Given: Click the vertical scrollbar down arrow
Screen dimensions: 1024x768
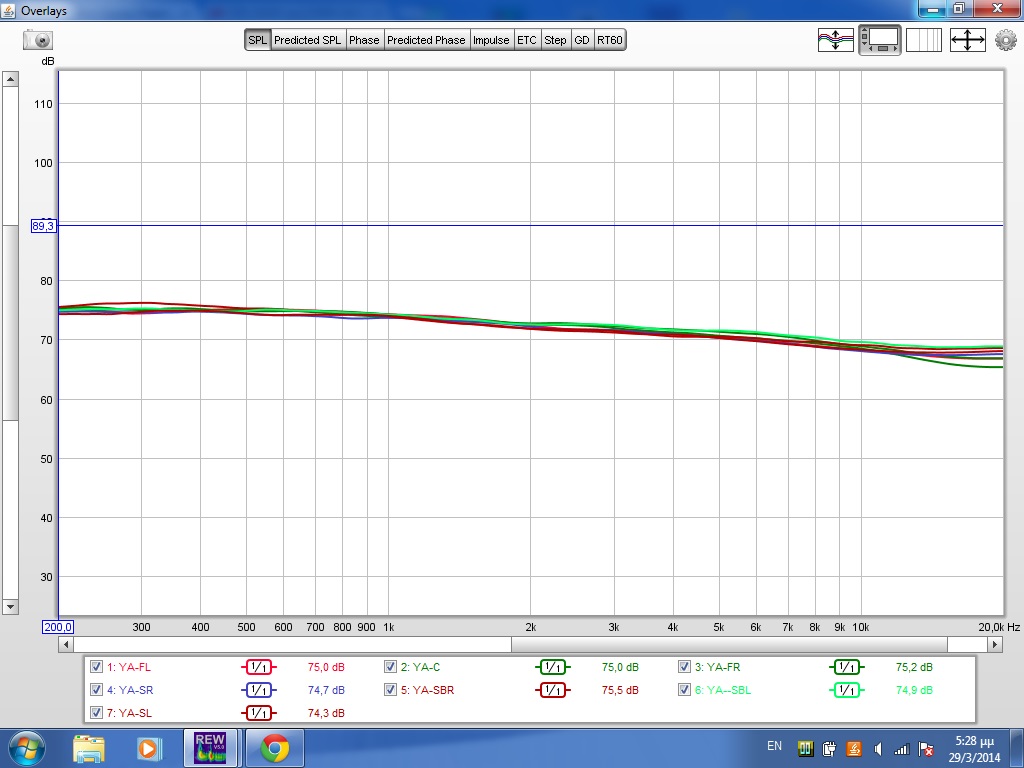Looking at the screenshot, I should pyautogui.click(x=10, y=607).
